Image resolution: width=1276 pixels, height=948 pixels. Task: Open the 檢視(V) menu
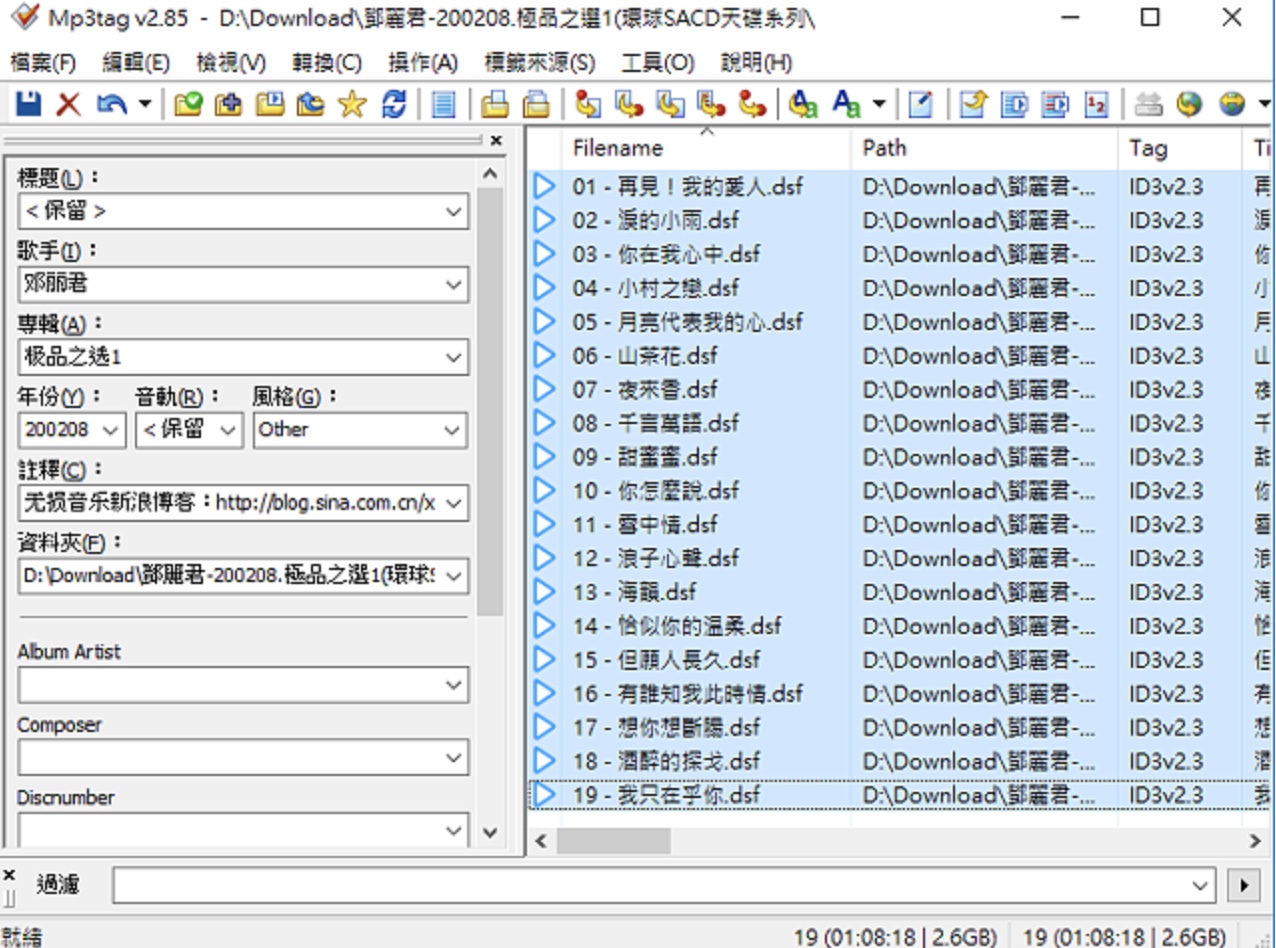231,63
